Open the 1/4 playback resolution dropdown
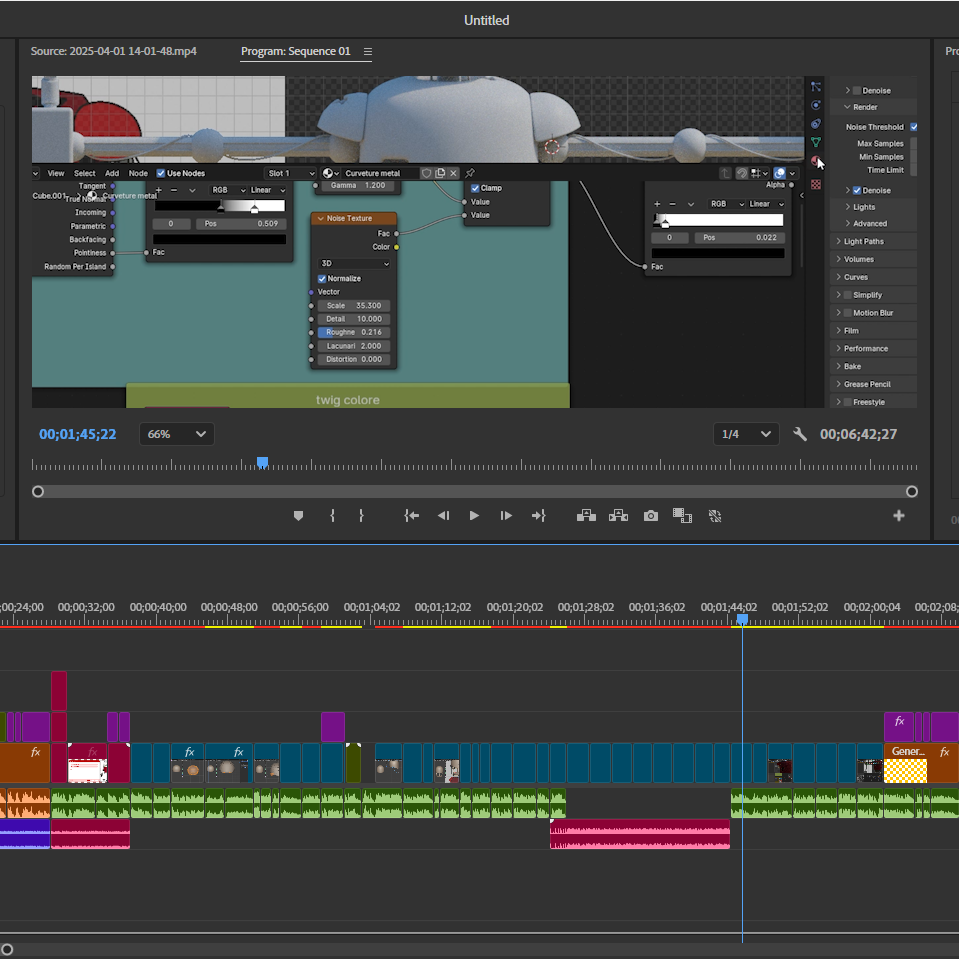 (746, 434)
